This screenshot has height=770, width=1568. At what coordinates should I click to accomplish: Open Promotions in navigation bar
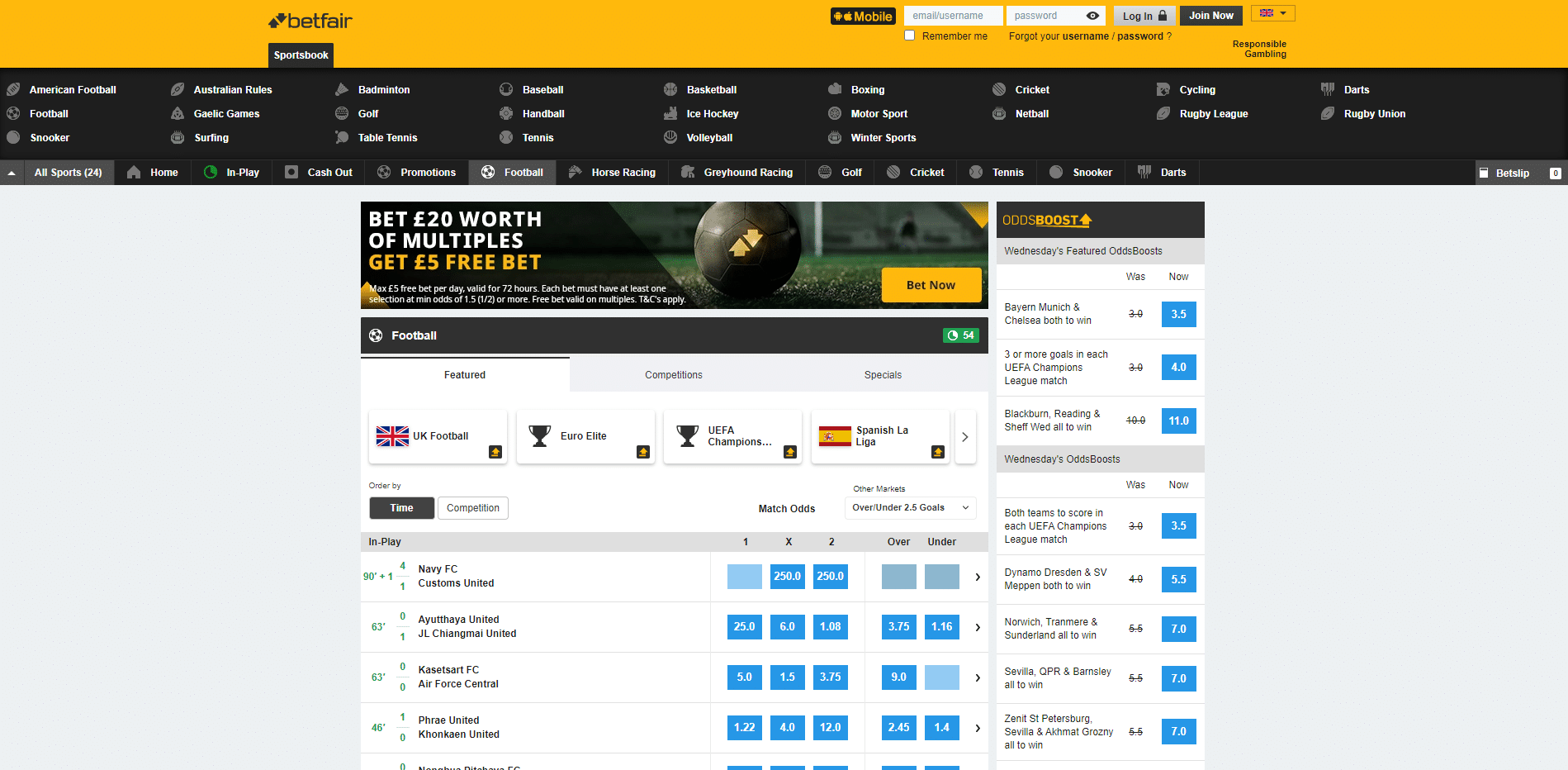[417, 173]
